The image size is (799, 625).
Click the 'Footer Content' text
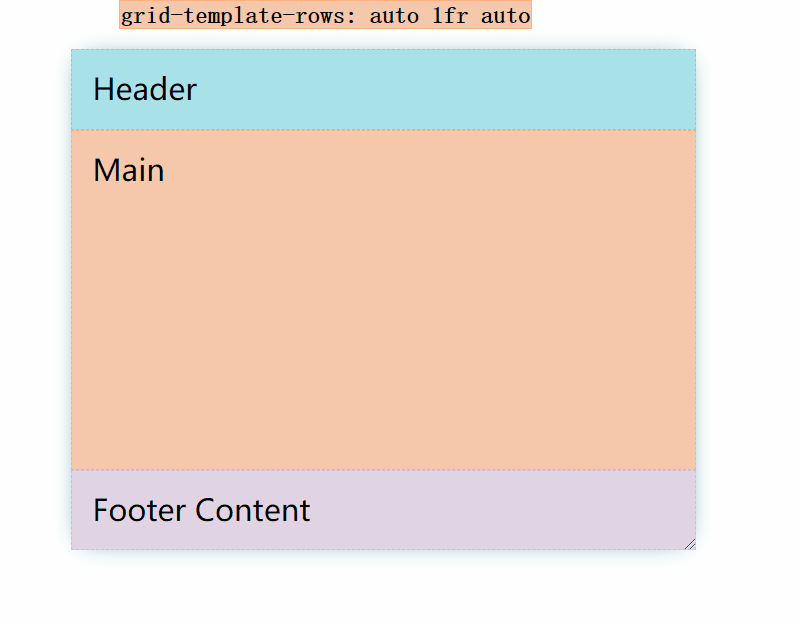point(202,510)
